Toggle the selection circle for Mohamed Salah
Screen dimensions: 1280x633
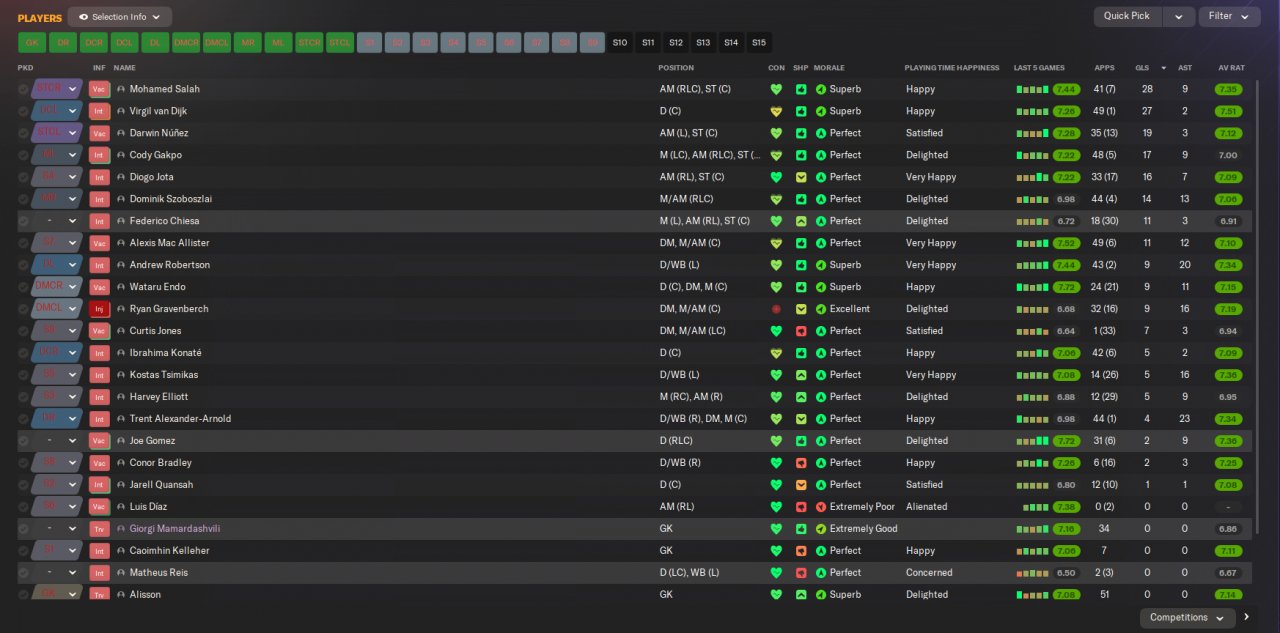pos(23,89)
